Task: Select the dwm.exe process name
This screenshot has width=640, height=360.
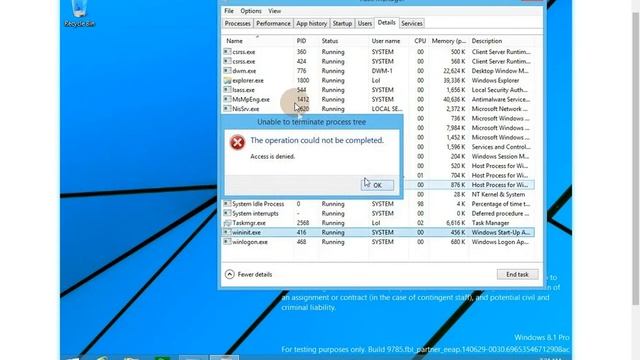Action: click(x=244, y=71)
